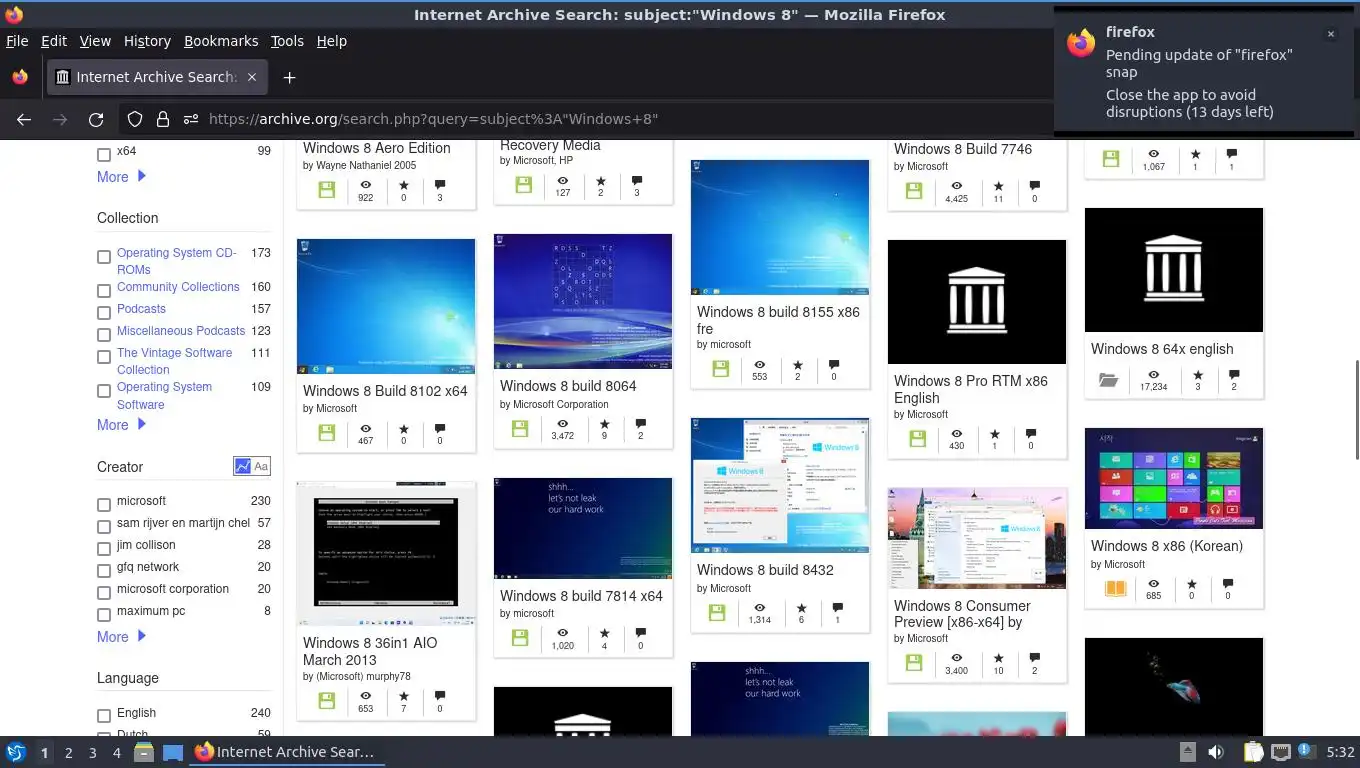This screenshot has width=1360, height=768.
Task: Open the File menu
Action: 17,41
